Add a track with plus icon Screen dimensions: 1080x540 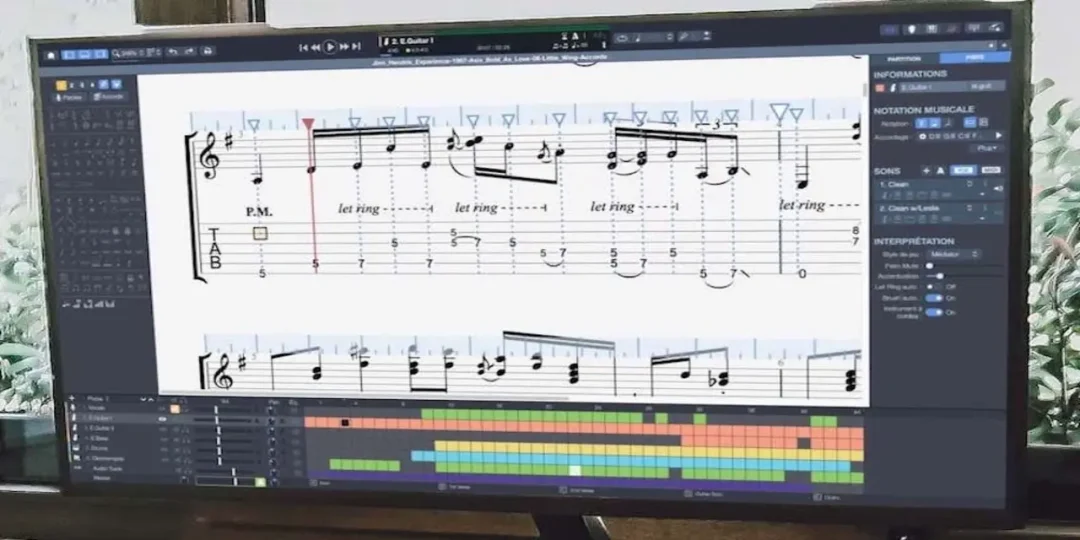tap(72, 398)
